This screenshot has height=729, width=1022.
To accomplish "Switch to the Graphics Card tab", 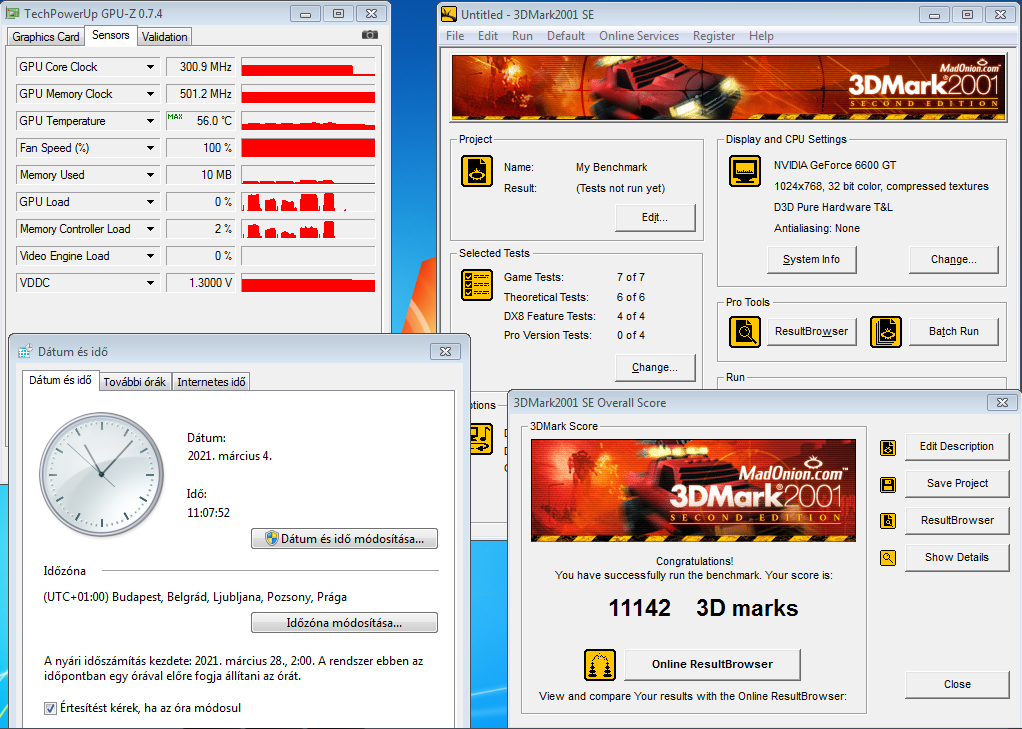I will (x=46, y=37).
